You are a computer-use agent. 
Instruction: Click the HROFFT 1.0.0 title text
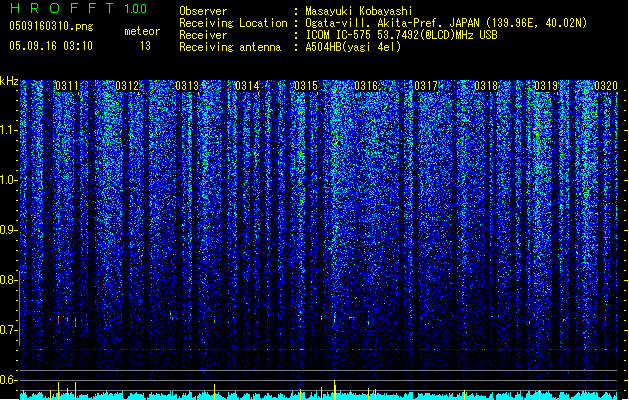coord(78,8)
